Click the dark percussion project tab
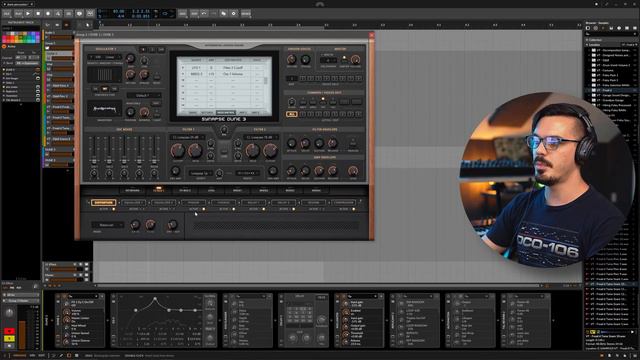The image size is (640, 360). point(18,4)
